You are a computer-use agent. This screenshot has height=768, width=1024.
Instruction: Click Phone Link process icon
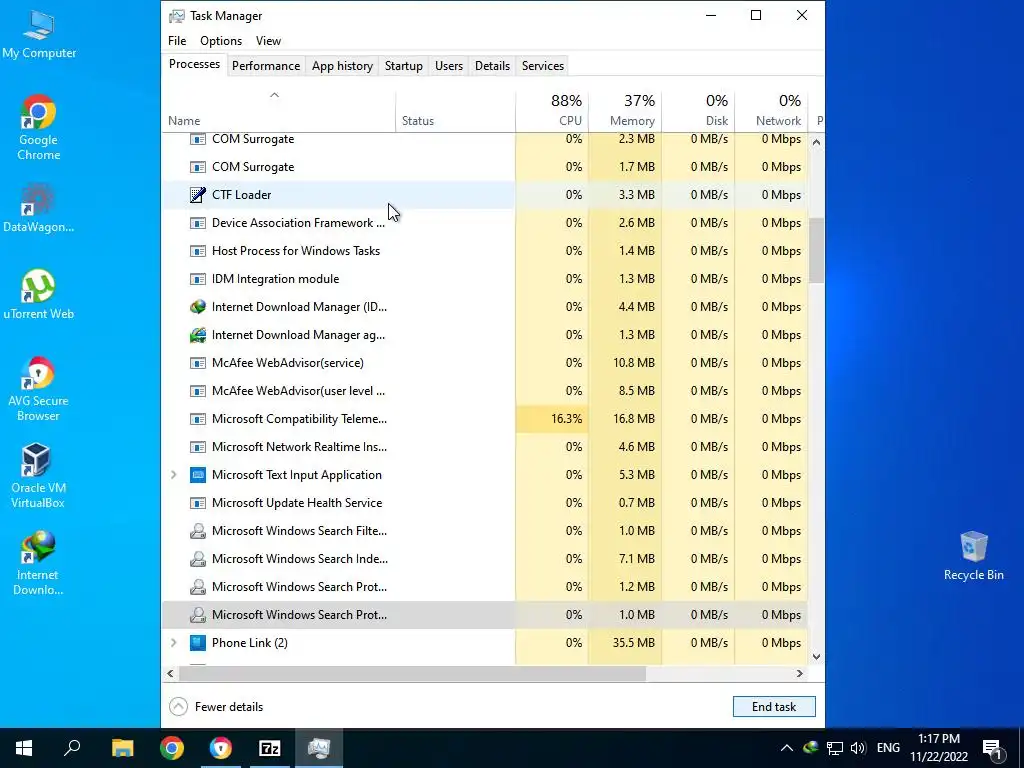[197, 643]
